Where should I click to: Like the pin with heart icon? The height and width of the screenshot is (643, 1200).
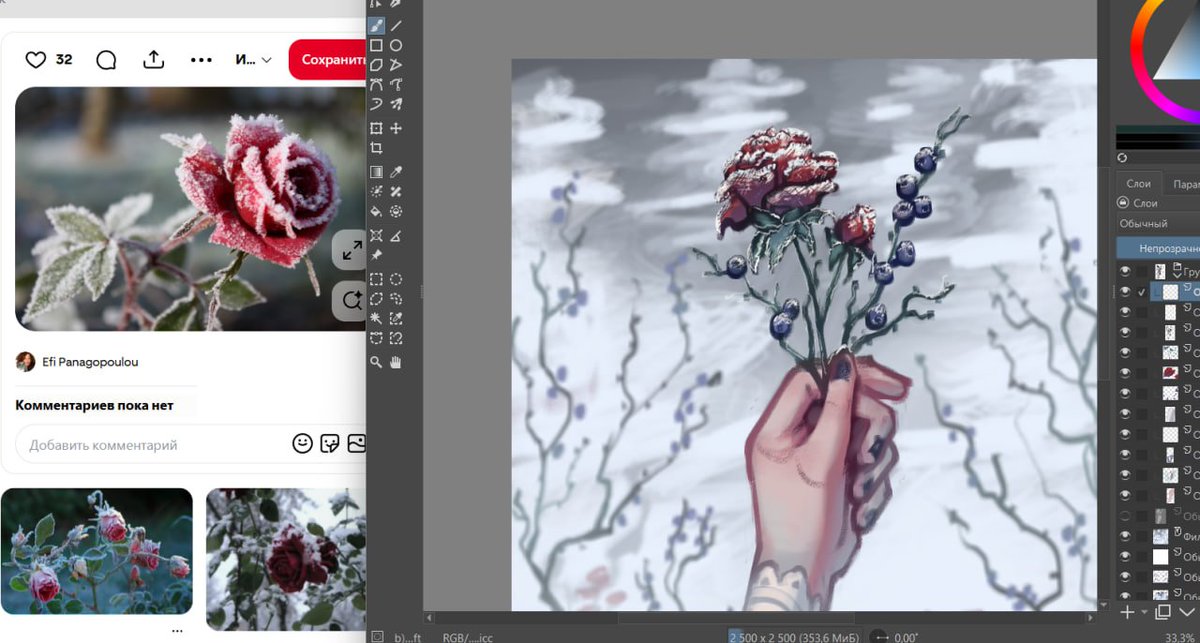36,60
